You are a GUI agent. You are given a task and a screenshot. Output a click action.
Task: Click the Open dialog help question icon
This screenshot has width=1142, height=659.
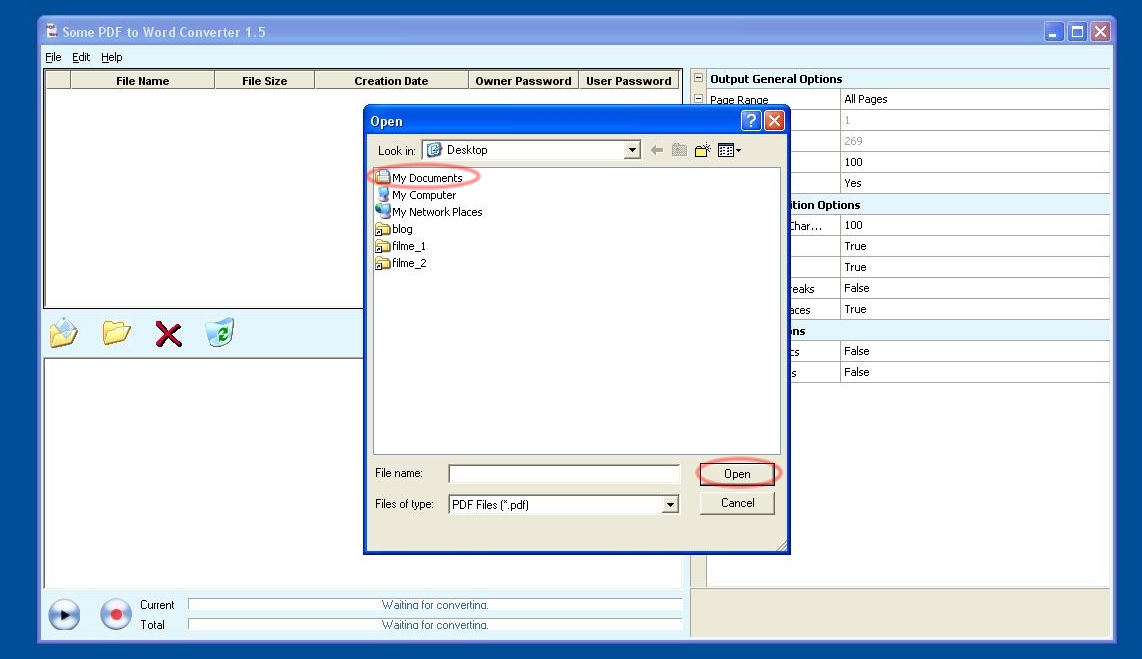751,120
